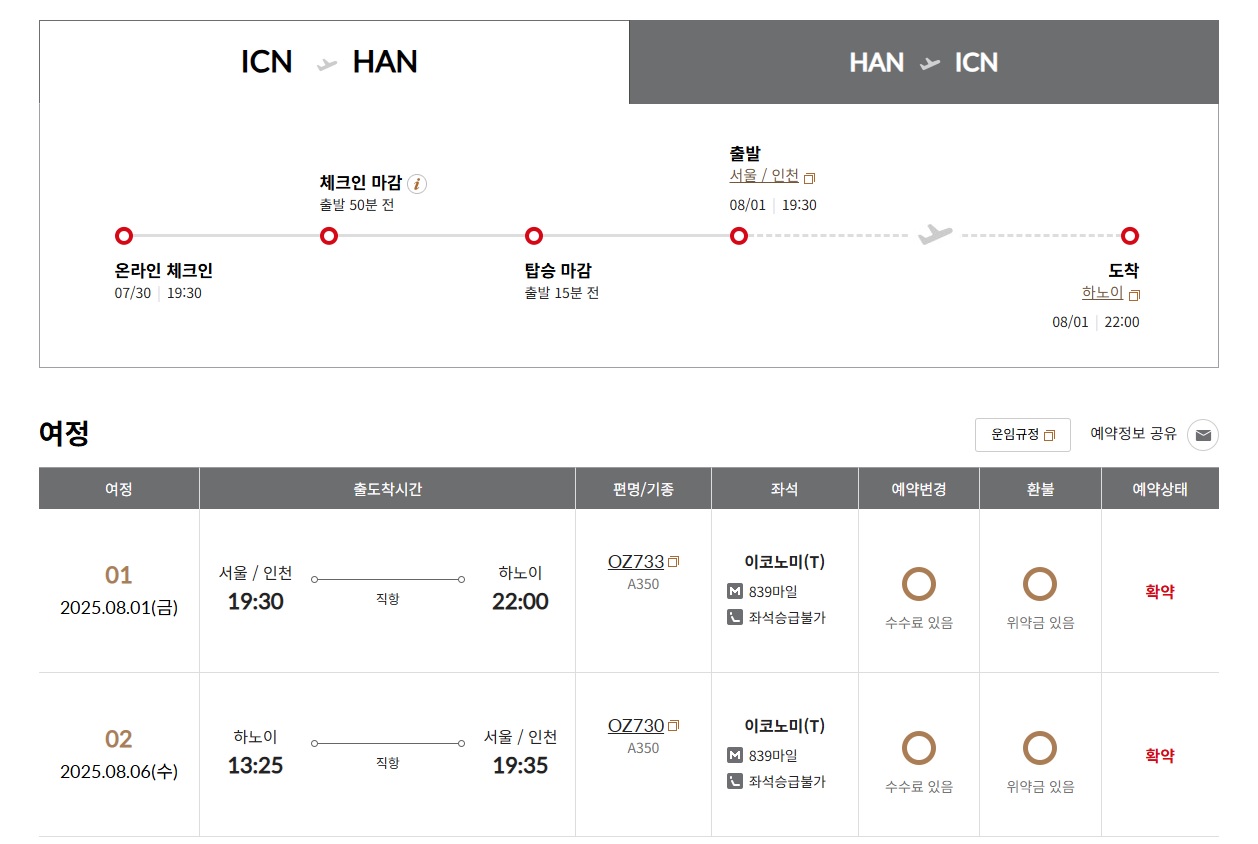Viewport: 1258px width, 844px height.
Task: Click new-window icon next to 하노이 arrival
Action: pyautogui.click(x=1134, y=295)
